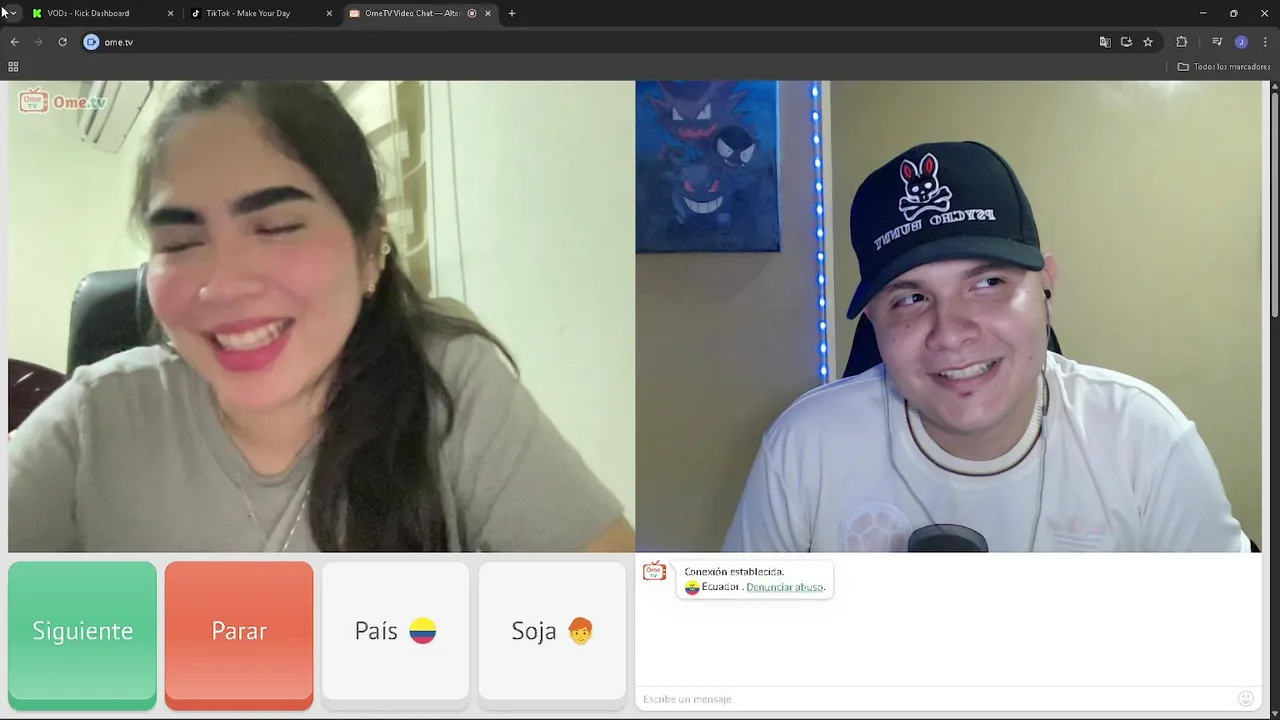Image resolution: width=1280 pixels, height=720 pixels.
Task: Switch to TikTok - Make Your Day tab
Action: coord(261,13)
